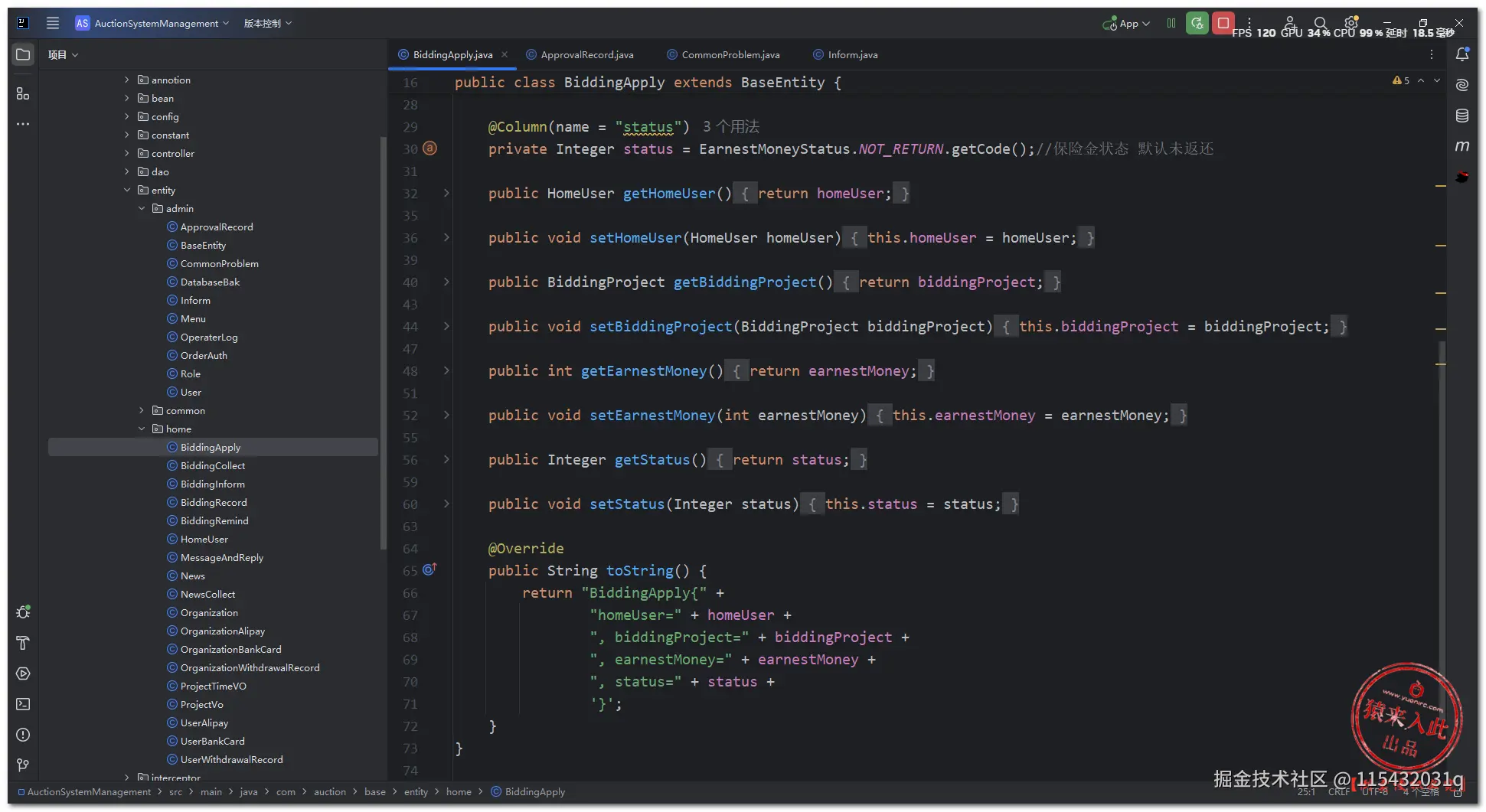Click the editor vertical scrollbar thumb
The width and height of the screenshot is (1486, 812).
1442,528
